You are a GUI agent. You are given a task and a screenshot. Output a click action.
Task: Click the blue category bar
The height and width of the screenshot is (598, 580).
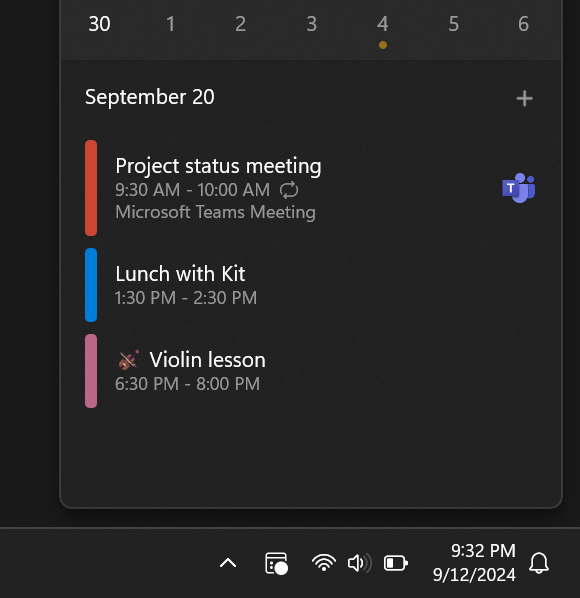coord(91,285)
